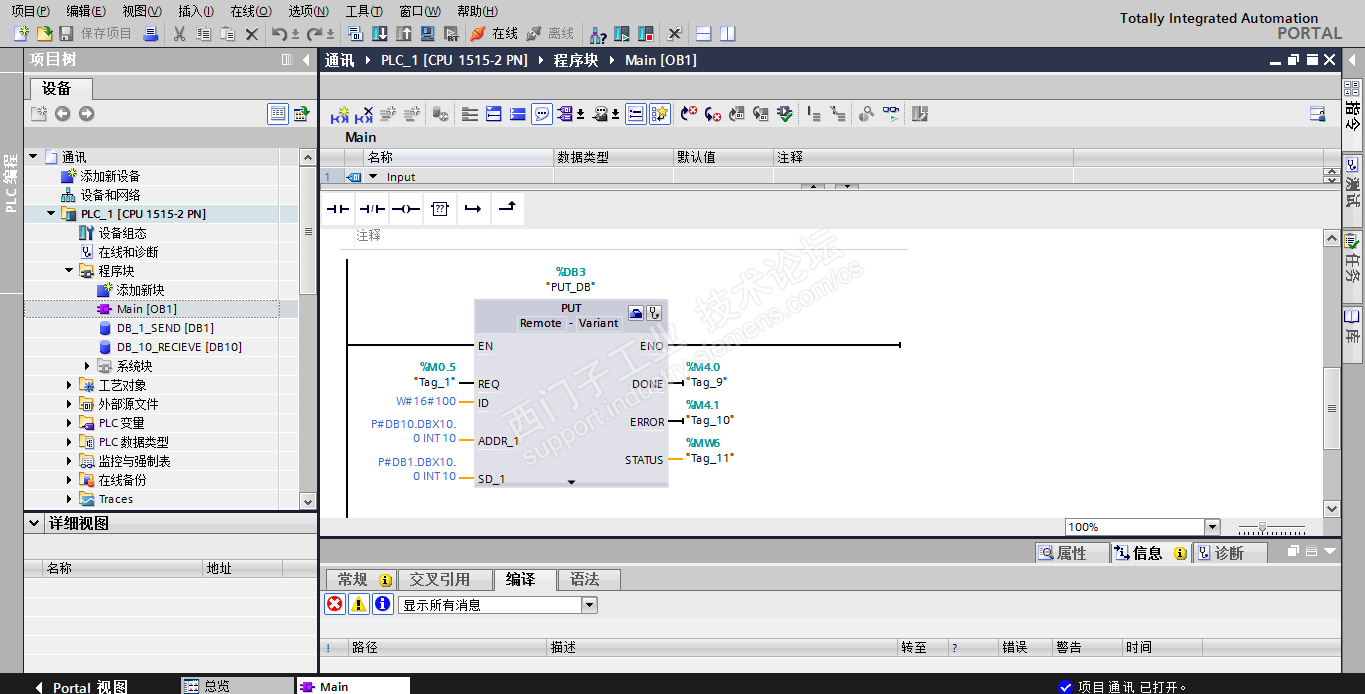This screenshot has height=694, width=1365.
Task: Create a new project with toolbar icon
Action: coord(22,34)
